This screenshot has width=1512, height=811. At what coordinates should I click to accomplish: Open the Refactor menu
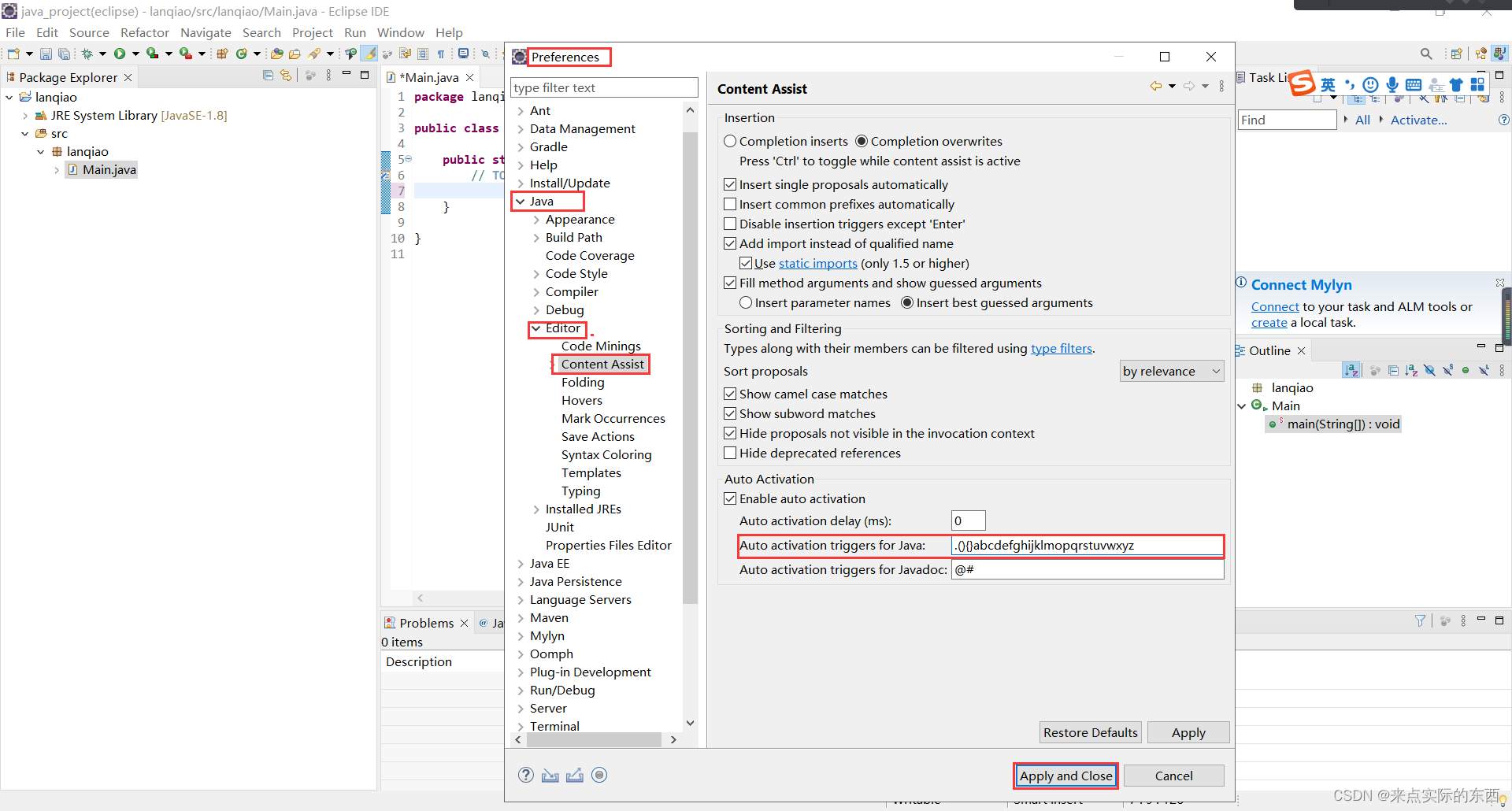click(x=145, y=32)
